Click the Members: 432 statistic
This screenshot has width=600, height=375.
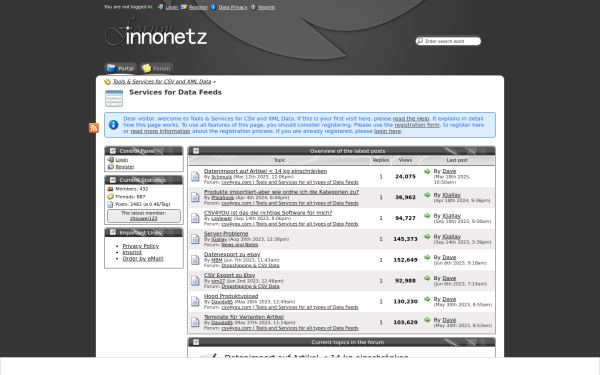coord(132,189)
